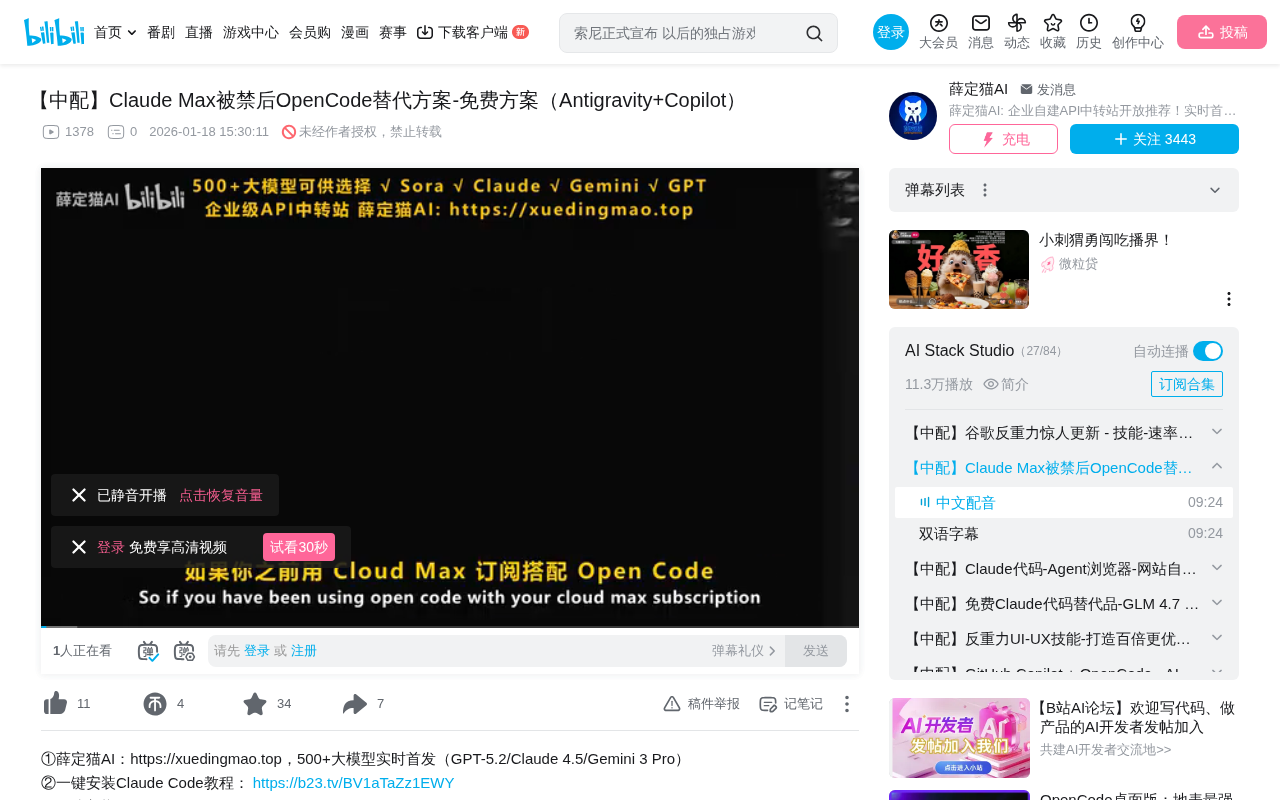
Task: Click the 稿件举报 report icon
Action: pos(672,704)
